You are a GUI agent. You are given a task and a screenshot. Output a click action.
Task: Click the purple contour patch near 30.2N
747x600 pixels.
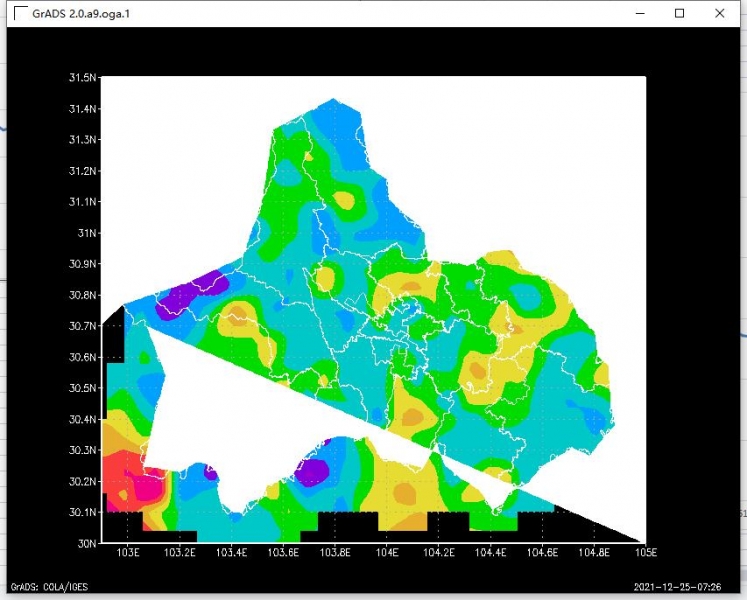[313, 469]
